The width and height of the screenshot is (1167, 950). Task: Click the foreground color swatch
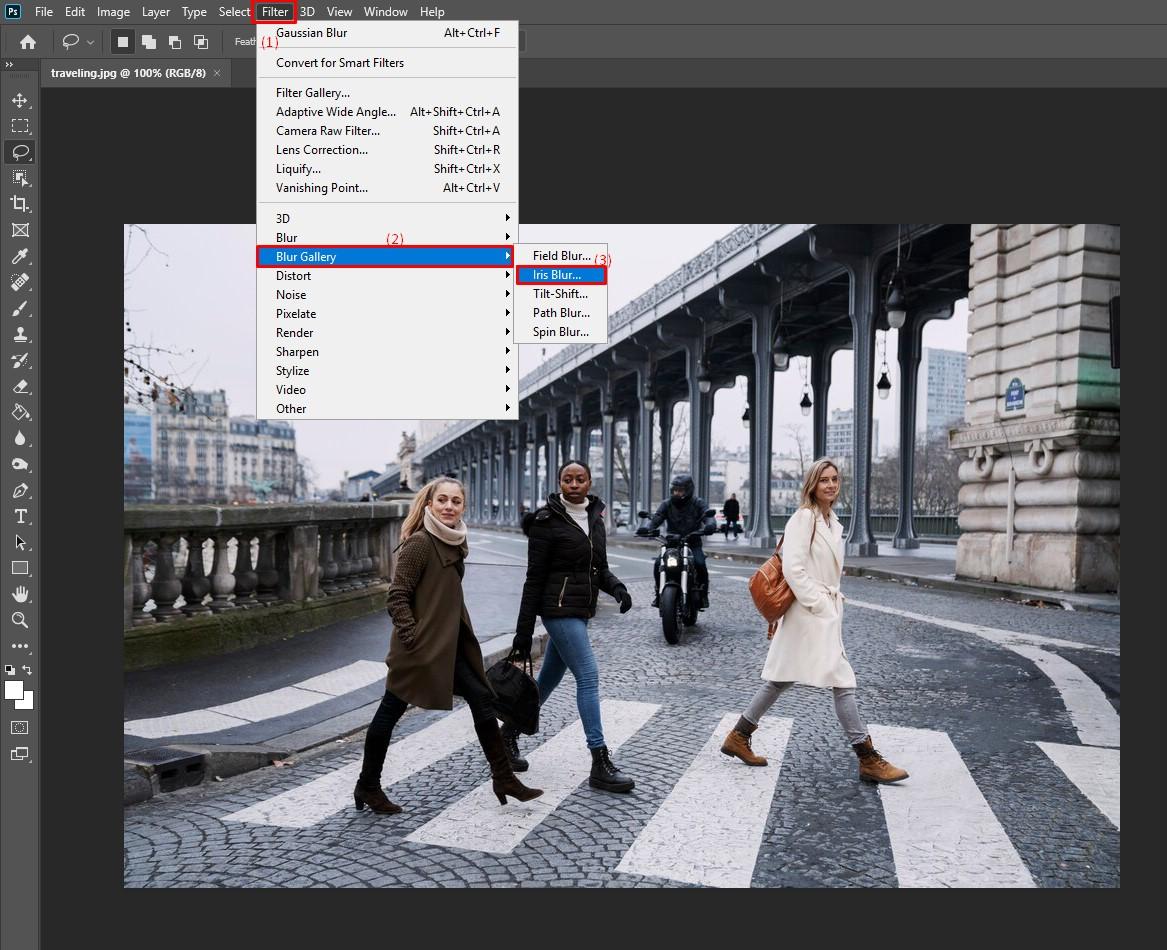coord(14,691)
